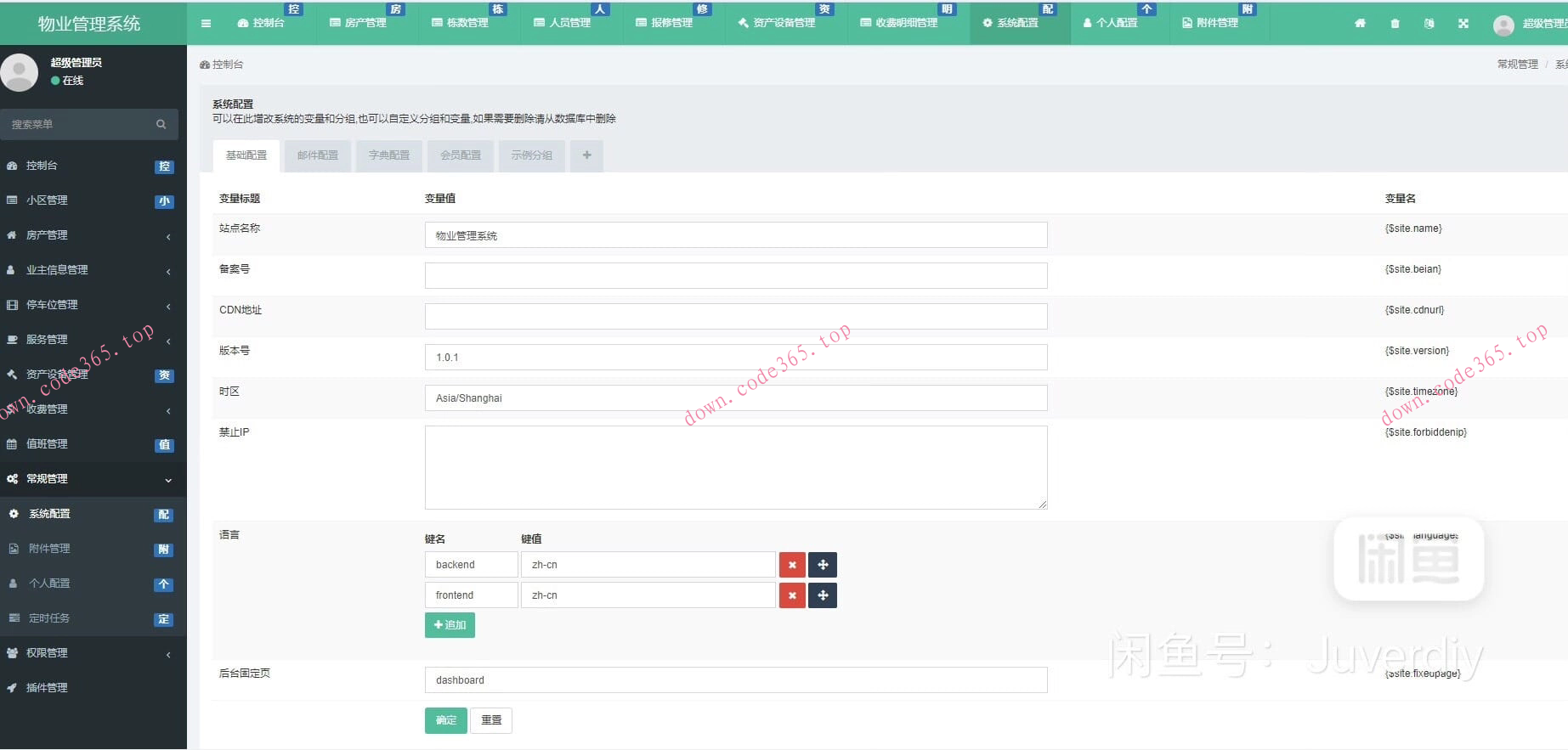Add a language row with 追加

pyautogui.click(x=450, y=625)
